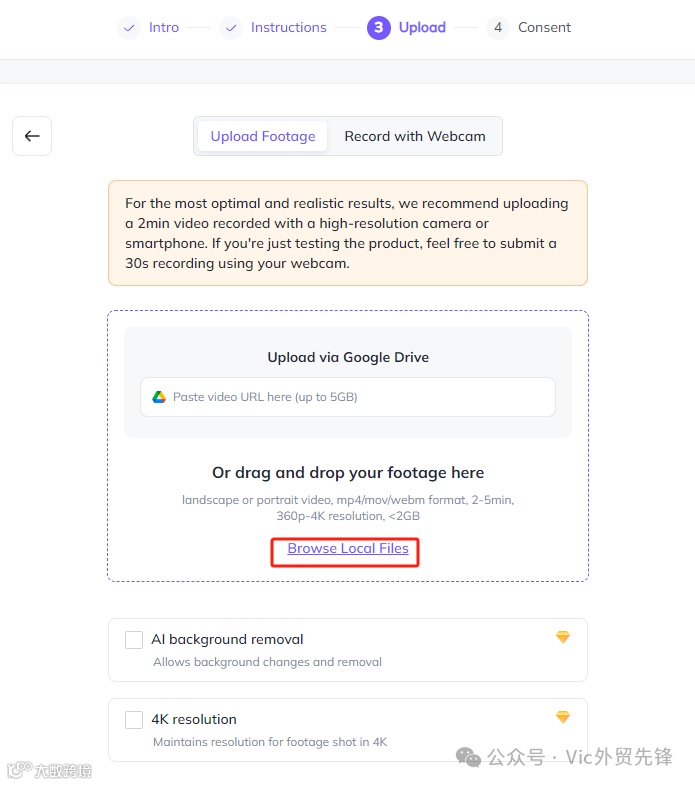This screenshot has width=695, height=785.
Task: Focus the Paste video URL field
Action: pyautogui.click(x=360, y=397)
